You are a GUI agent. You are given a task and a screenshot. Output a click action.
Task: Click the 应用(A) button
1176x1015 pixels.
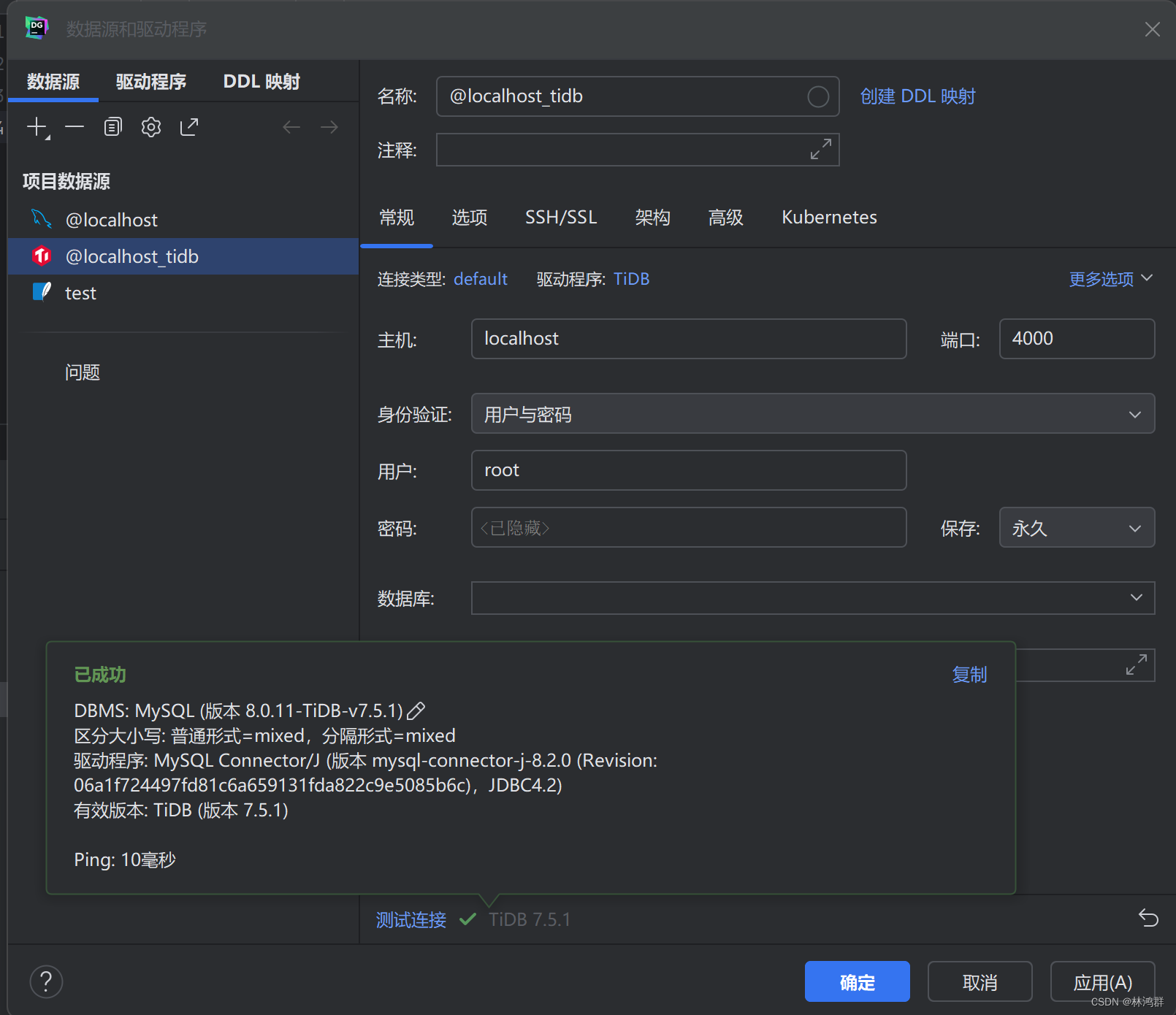click(1102, 981)
